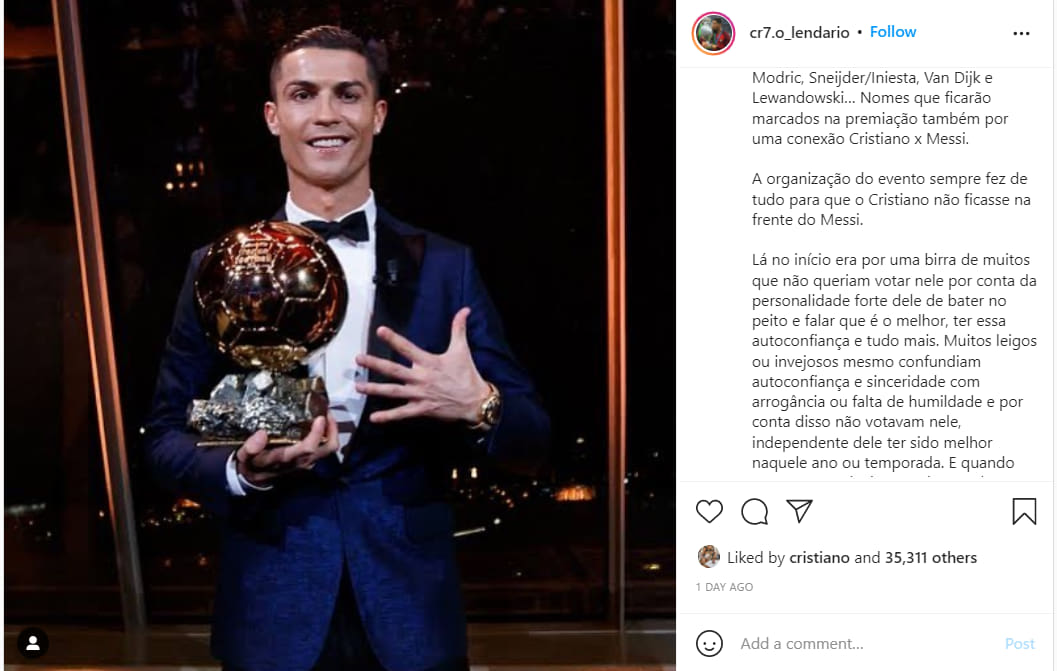Image resolution: width=1057 pixels, height=671 pixels.
Task: Click caption paragraph starting 'Lá no início'
Action: click(x=894, y=361)
